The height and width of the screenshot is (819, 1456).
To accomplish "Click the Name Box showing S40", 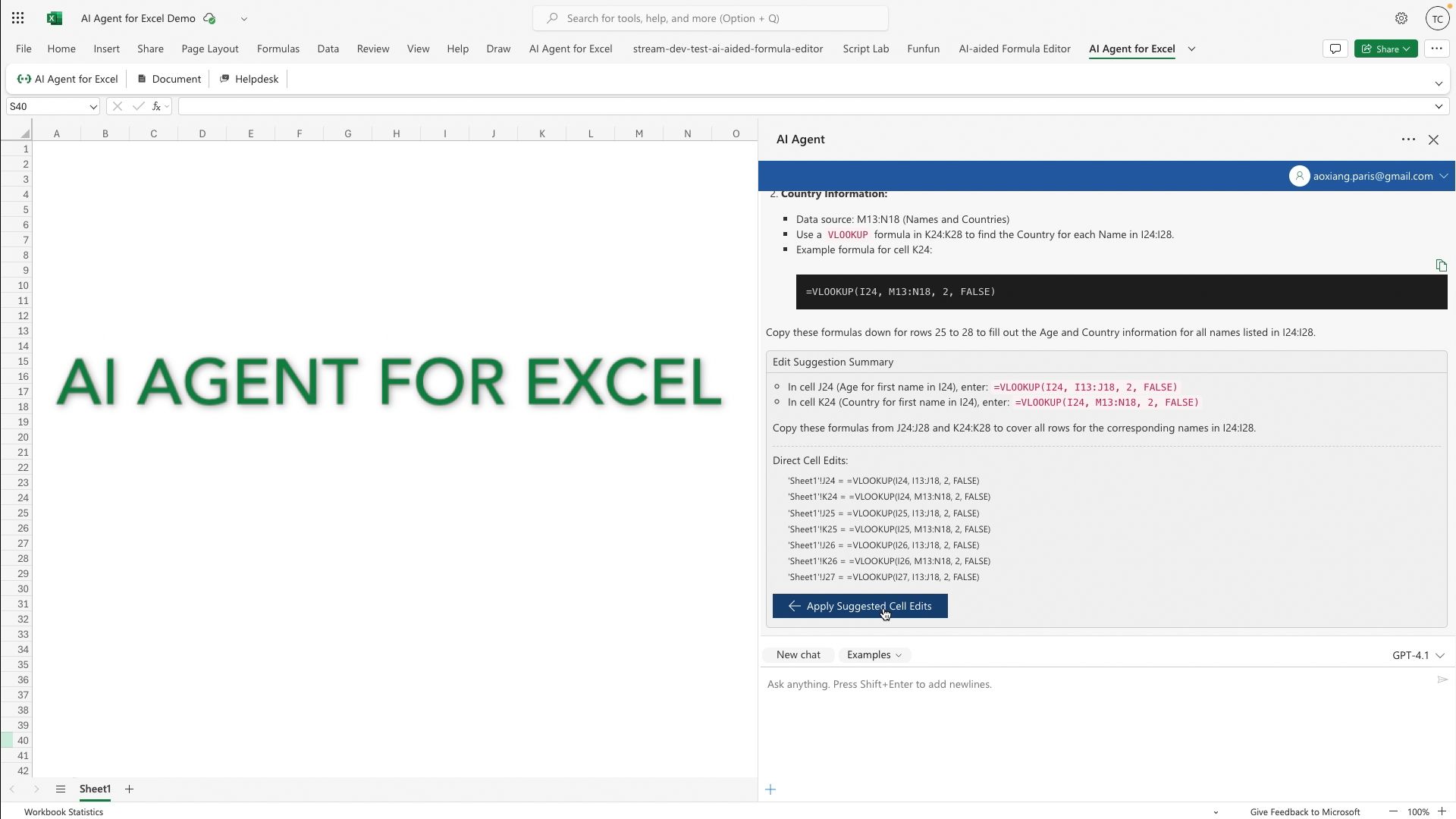I will [47, 107].
